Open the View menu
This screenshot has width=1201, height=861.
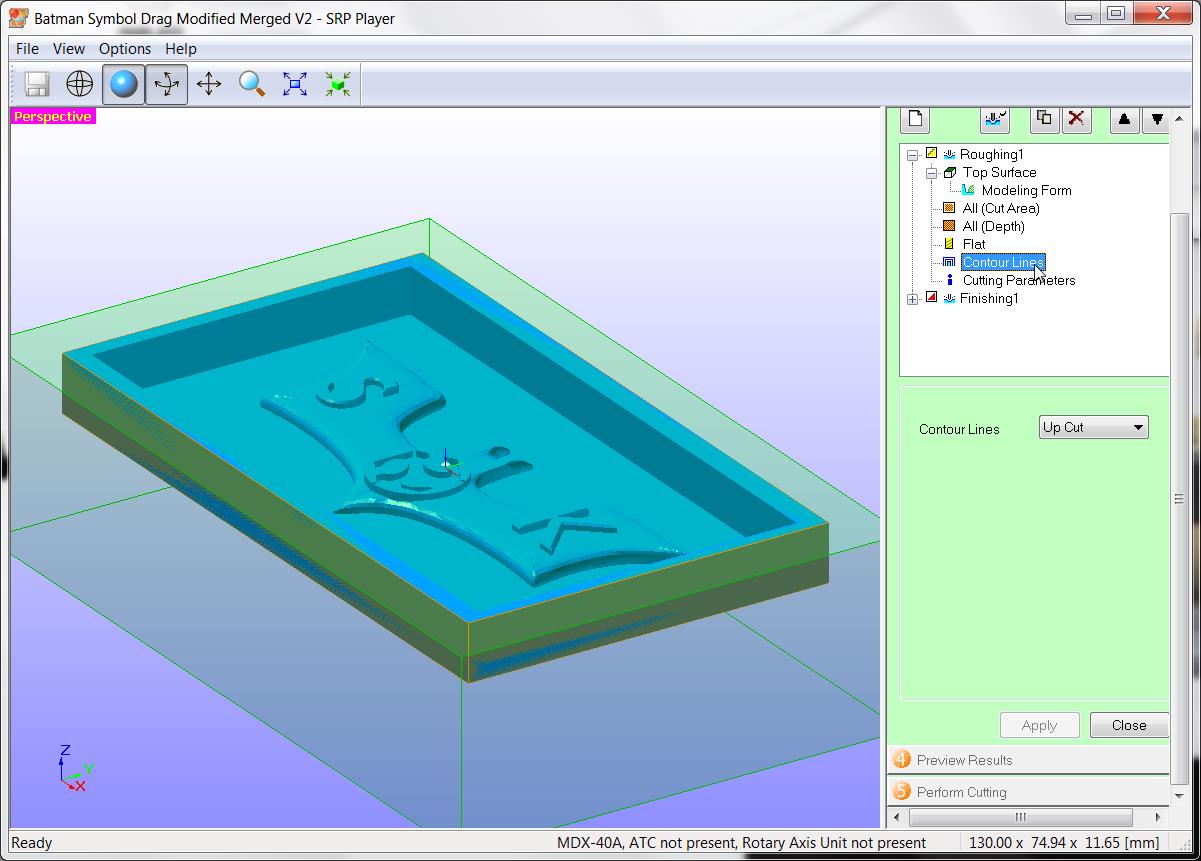(x=69, y=48)
